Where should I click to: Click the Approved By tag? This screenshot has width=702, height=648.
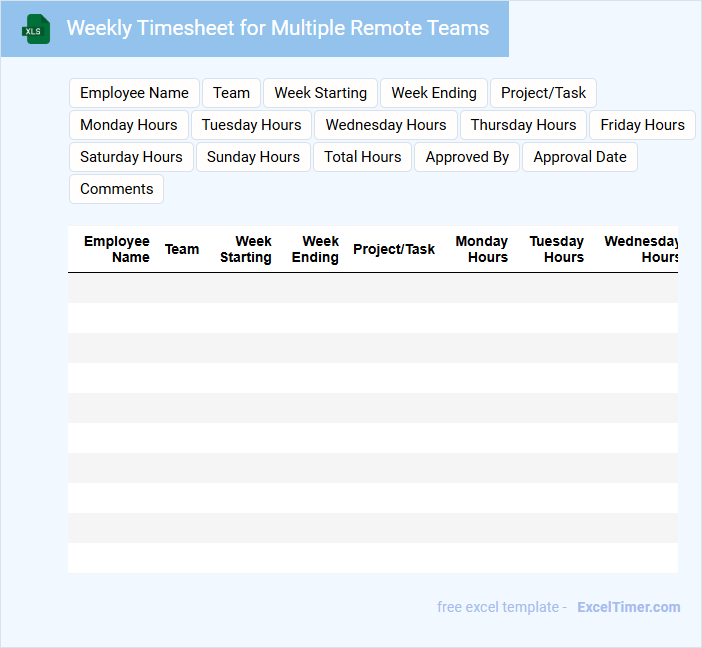point(467,157)
